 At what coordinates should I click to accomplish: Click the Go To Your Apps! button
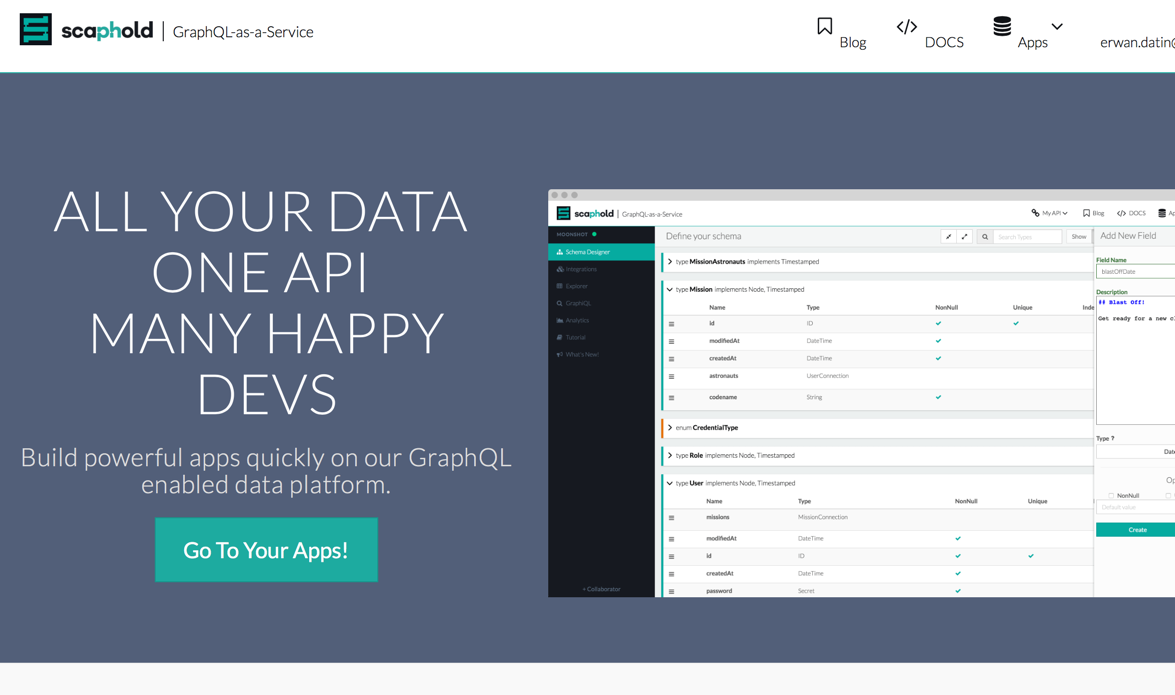point(266,550)
